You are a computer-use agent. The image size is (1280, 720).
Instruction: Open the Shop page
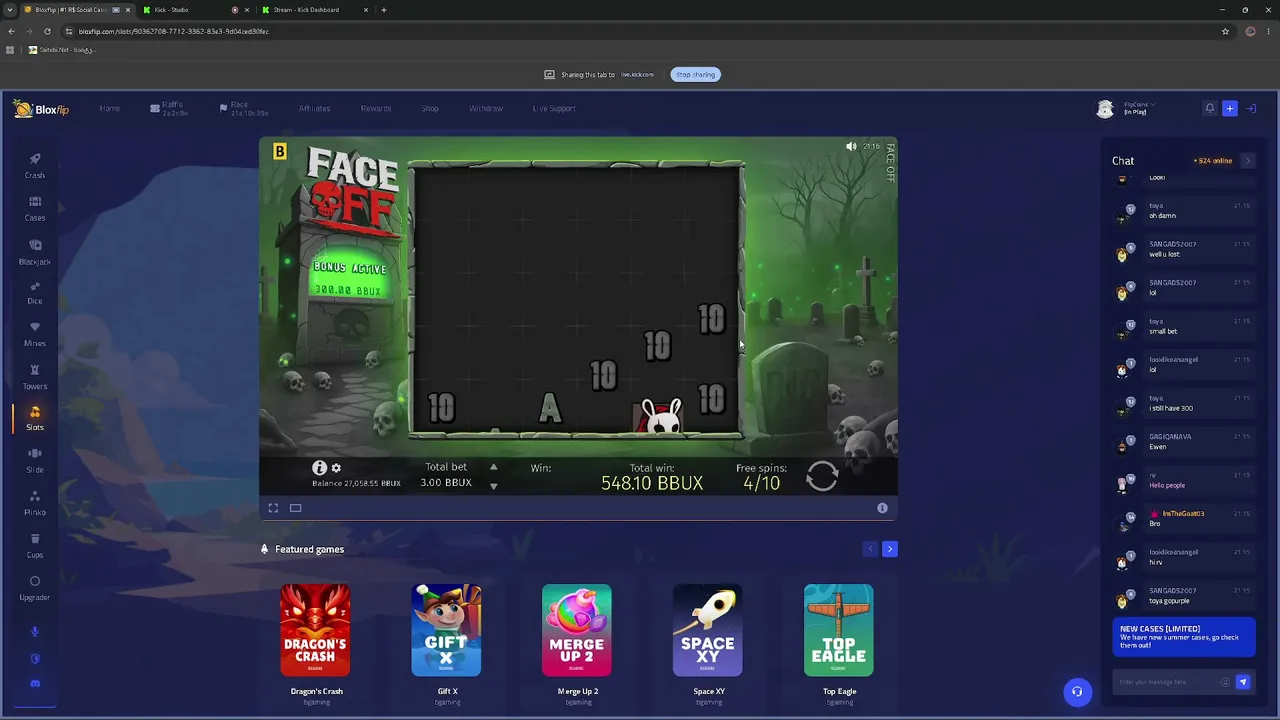(x=430, y=108)
